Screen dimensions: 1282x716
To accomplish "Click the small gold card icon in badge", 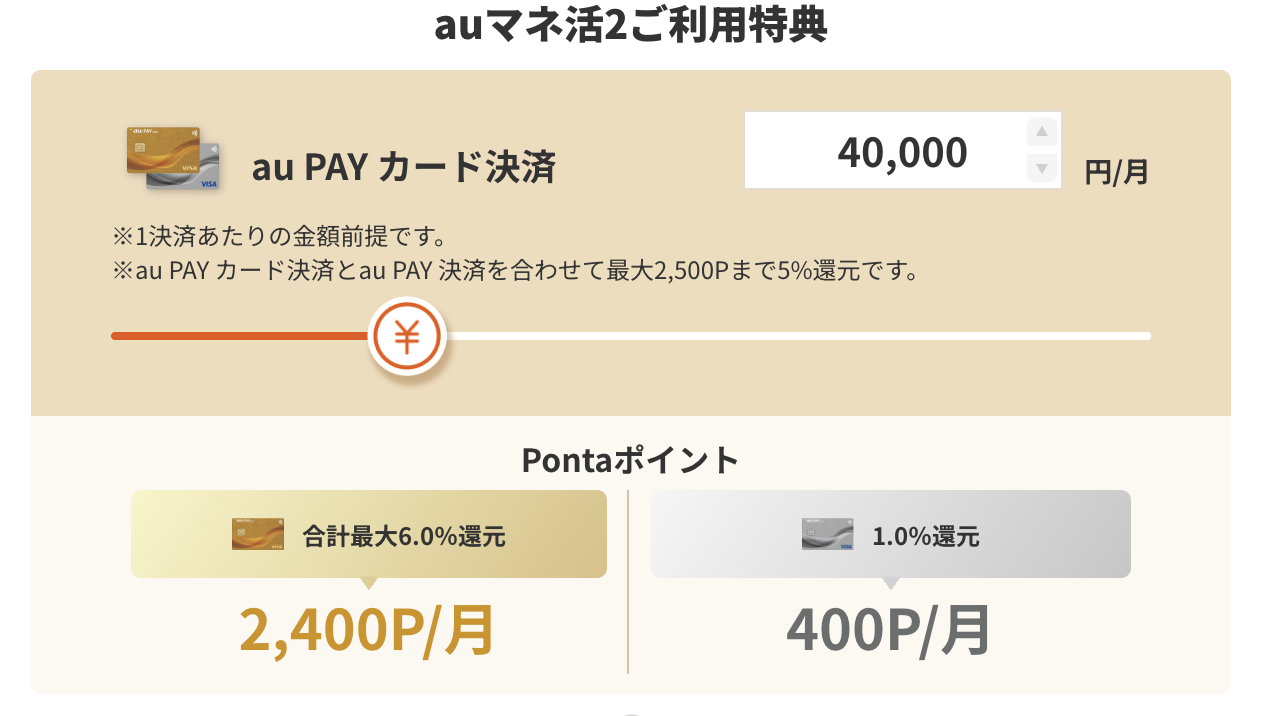I will (257, 534).
